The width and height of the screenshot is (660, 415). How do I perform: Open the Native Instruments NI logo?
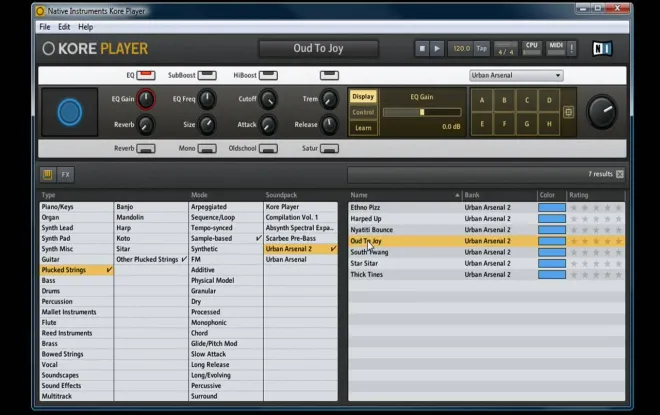pos(602,48)
